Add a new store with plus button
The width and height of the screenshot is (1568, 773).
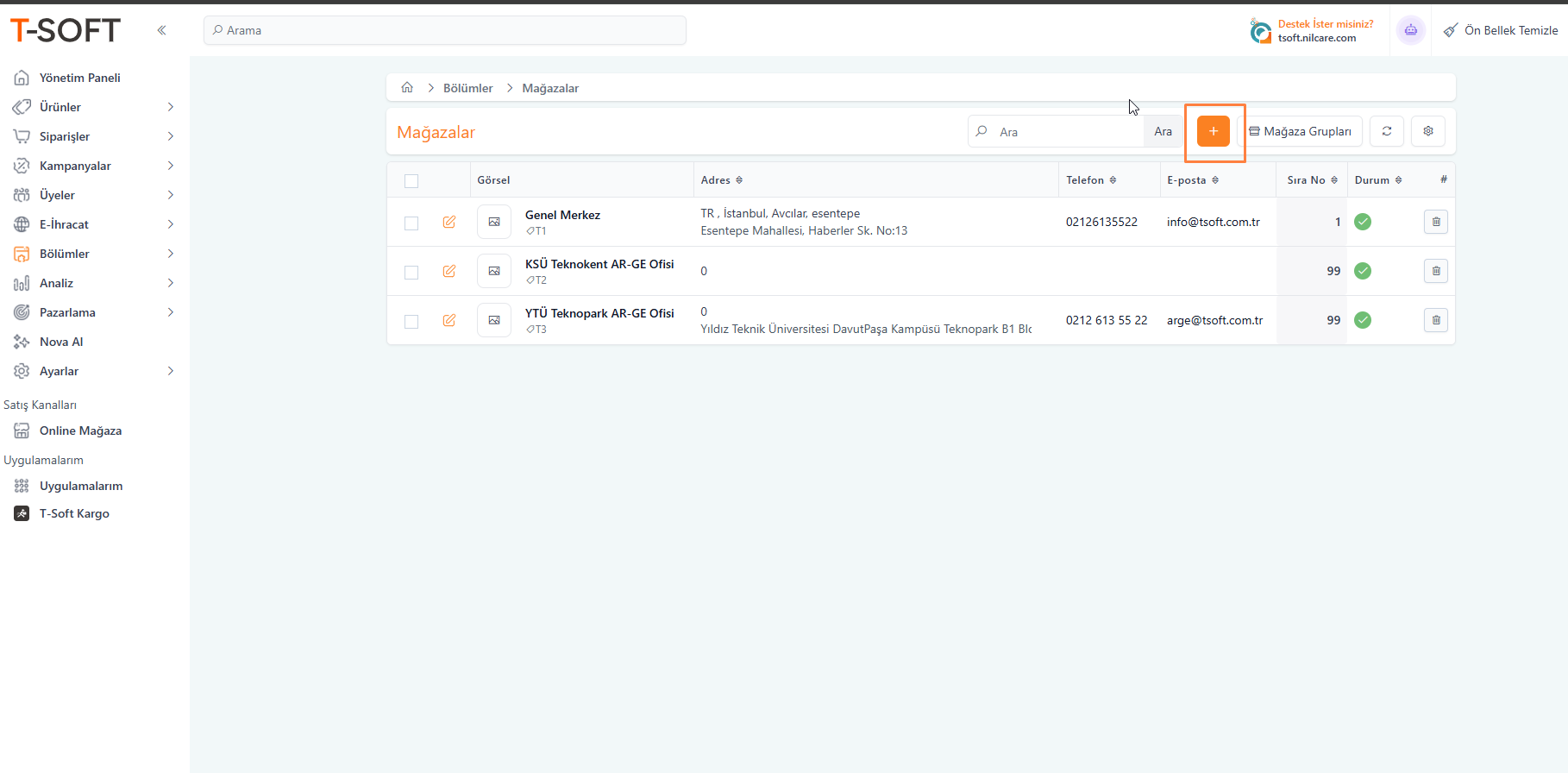(x=1213, y=131)
